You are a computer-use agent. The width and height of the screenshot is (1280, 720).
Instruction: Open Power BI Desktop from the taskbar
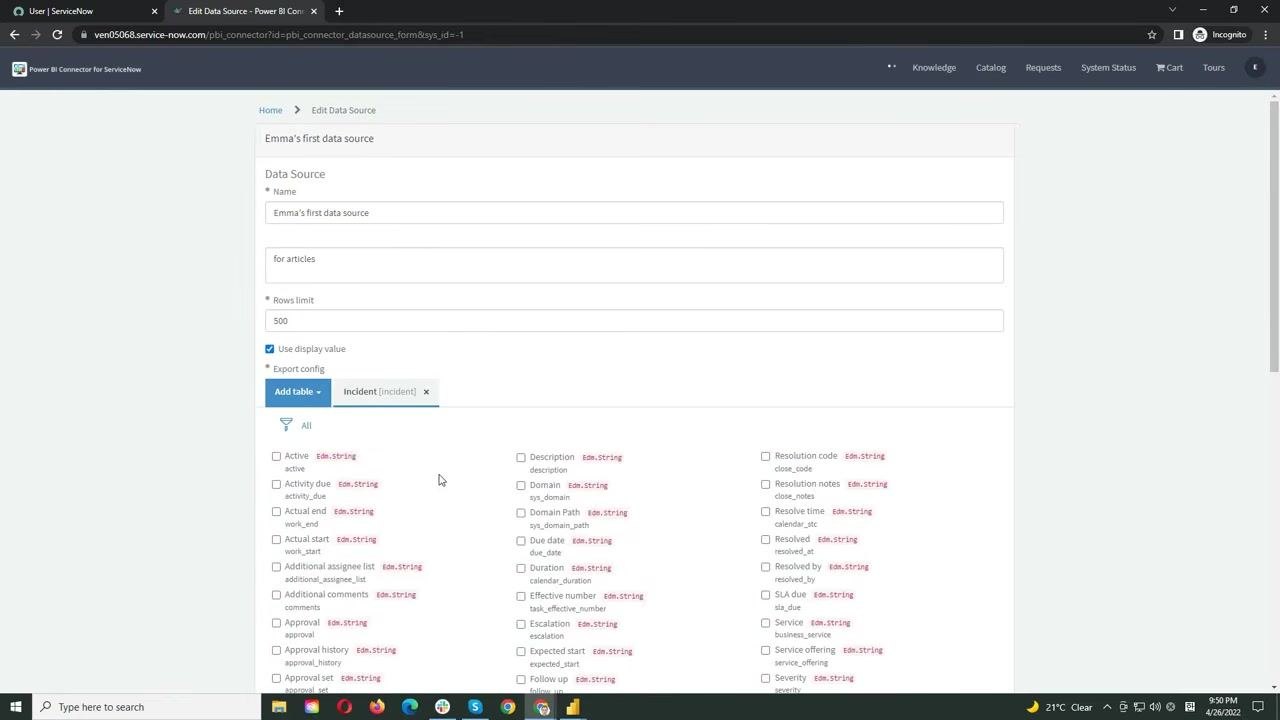click(x=573, y=707)
